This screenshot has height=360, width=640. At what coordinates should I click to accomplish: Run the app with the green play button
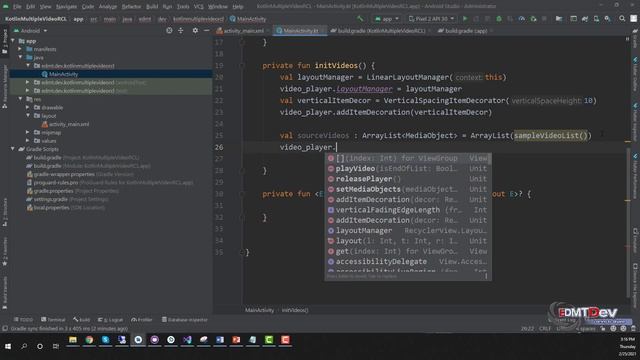tap(465, 19)
